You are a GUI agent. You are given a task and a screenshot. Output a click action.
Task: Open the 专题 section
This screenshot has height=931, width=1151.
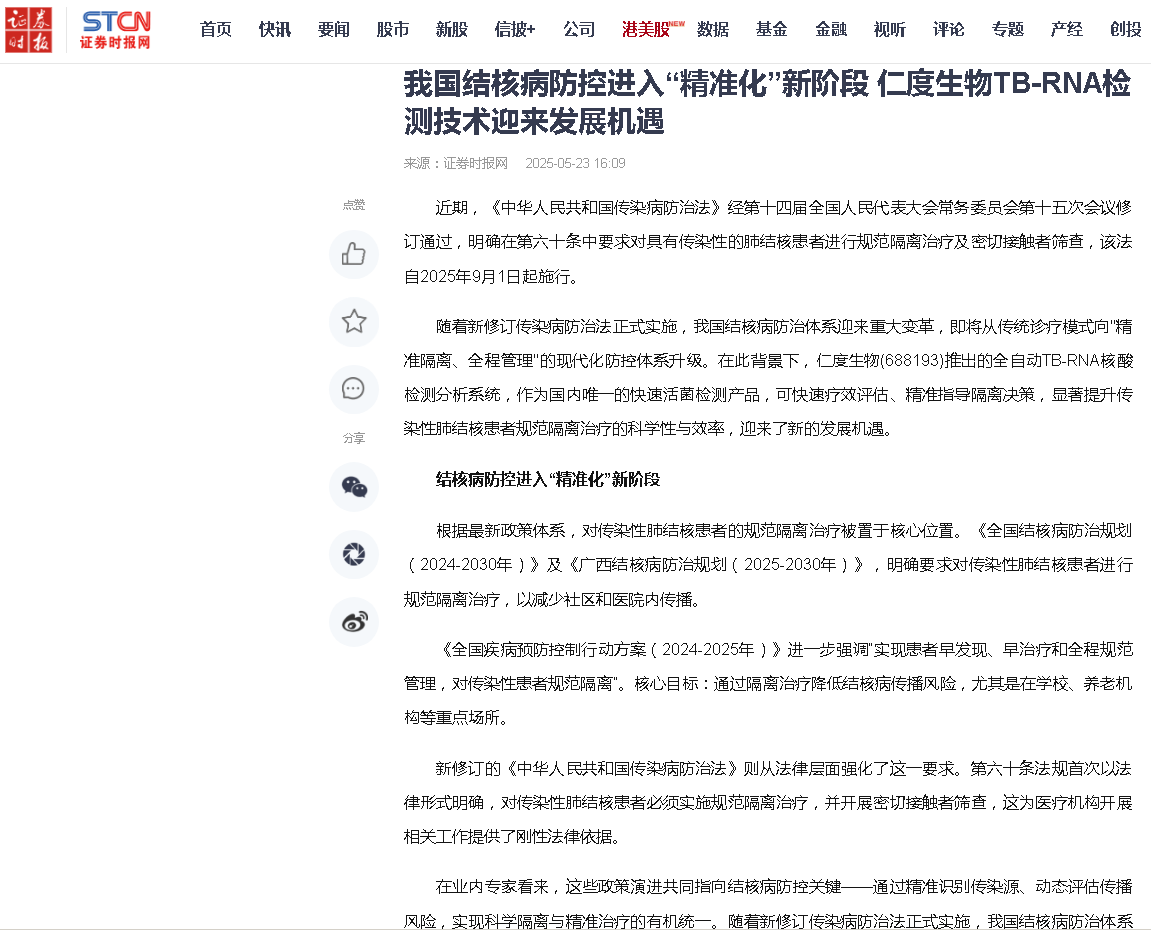pos(1007,29)
